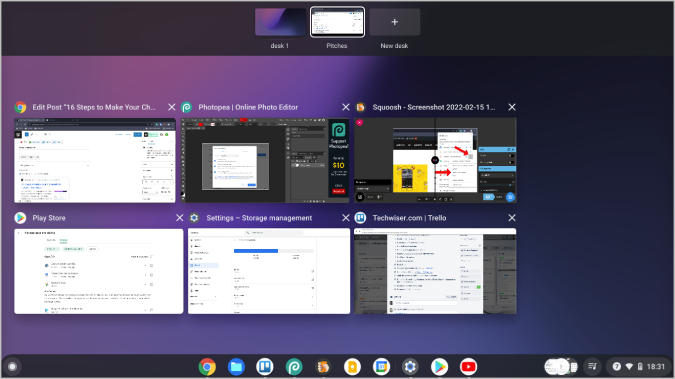Click Trello icon beside Techwiser.com title

pos(360,218)
